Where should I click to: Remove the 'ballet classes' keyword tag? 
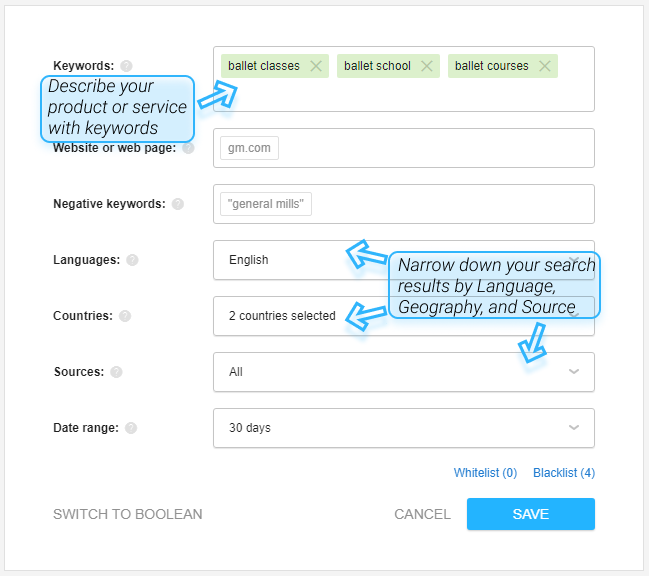click(316, 66)
